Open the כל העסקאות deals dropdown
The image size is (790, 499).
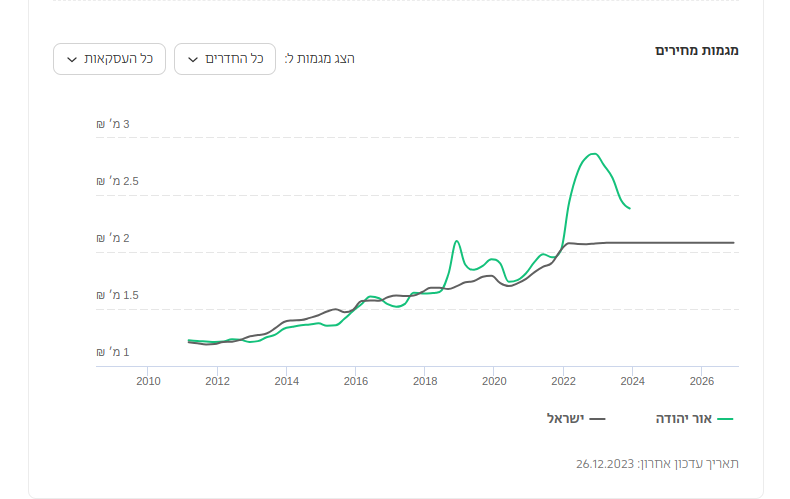coord(109,59)
